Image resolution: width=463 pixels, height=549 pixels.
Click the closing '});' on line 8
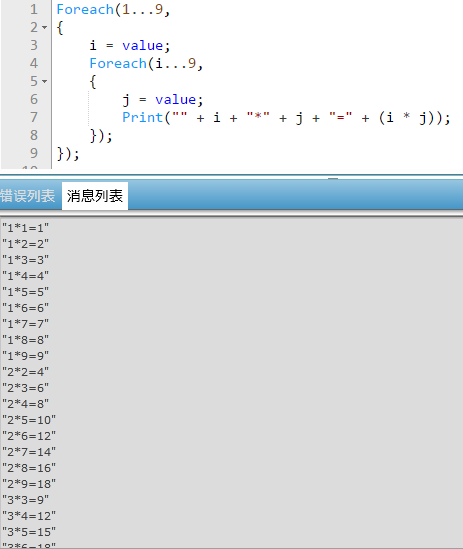[x=101, y=135]
